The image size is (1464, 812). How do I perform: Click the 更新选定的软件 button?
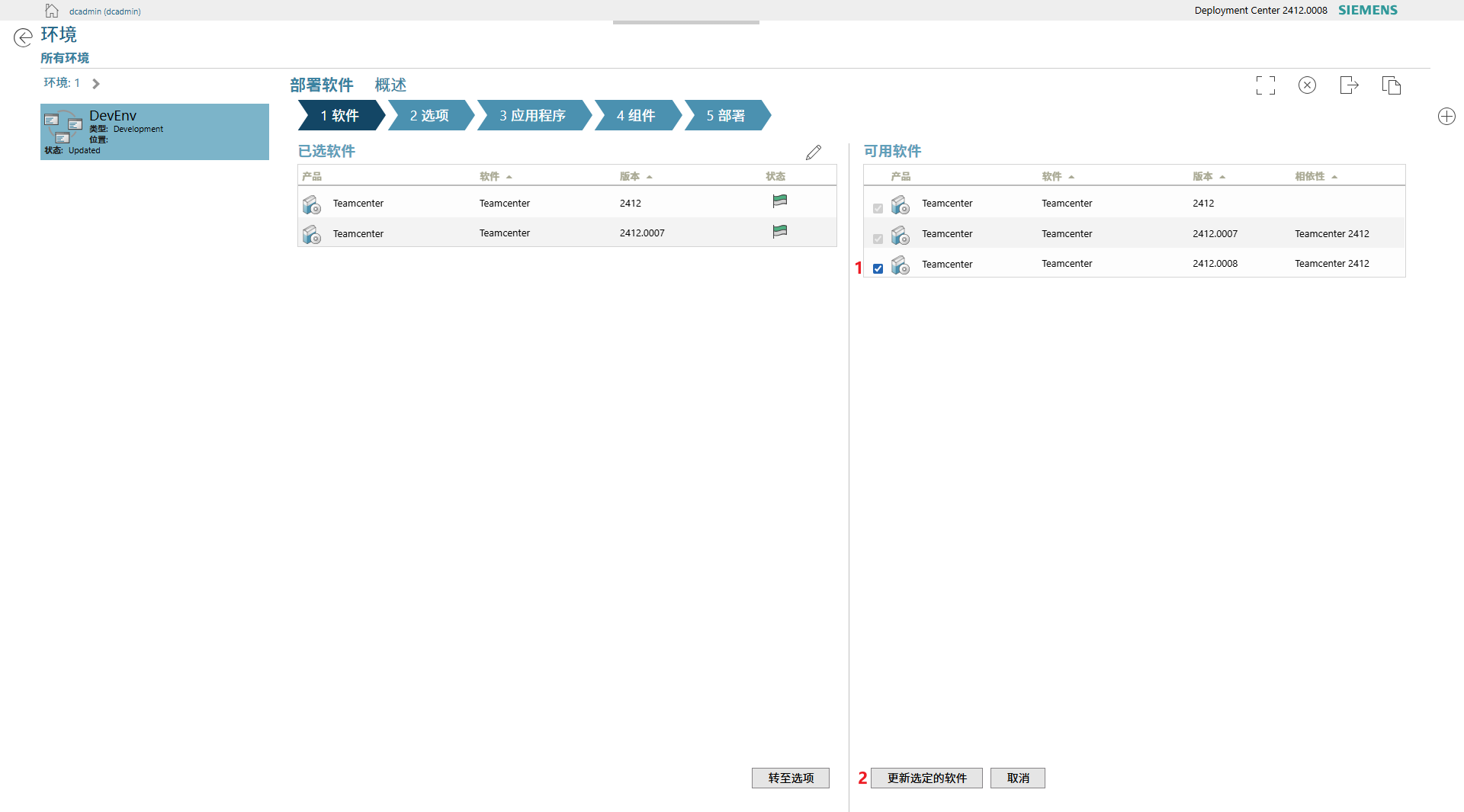(x=926, y=778)
